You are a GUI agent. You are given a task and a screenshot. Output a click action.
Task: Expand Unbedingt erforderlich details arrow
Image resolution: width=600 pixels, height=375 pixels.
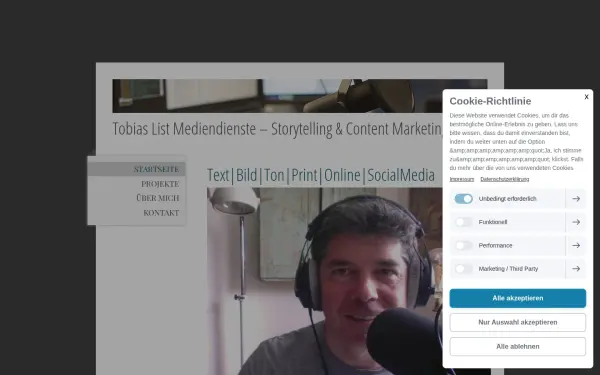point(576,199)
